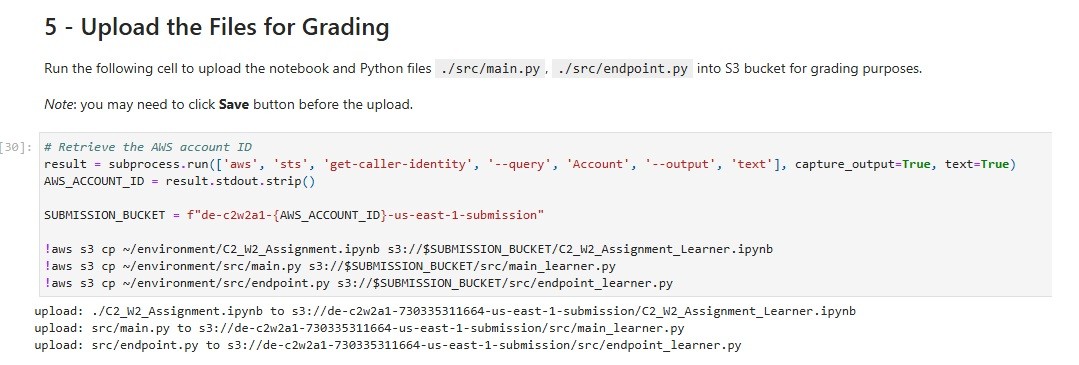Click the f-string "de-c2w2a1-...-submission" value
This screenshot has width=1079, height=365.
point(365,215)
